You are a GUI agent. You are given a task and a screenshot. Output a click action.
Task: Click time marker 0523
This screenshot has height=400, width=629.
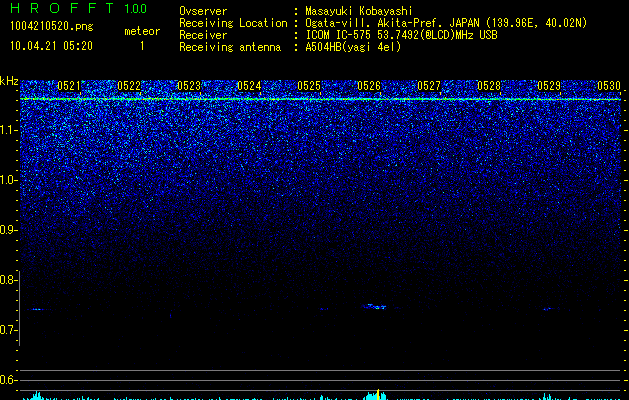pos(189,86)
